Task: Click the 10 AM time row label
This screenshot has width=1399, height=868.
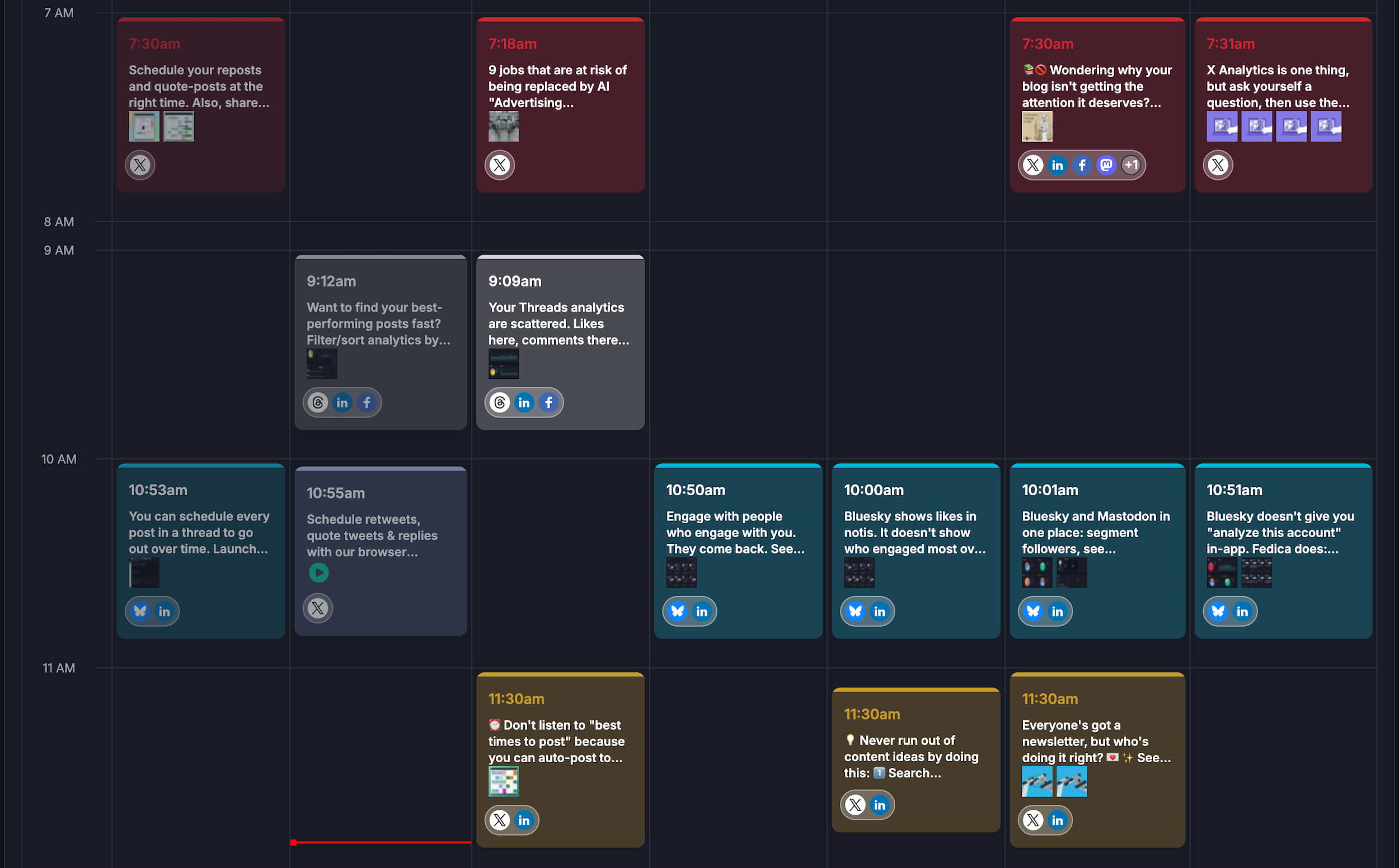Action: 59,459
